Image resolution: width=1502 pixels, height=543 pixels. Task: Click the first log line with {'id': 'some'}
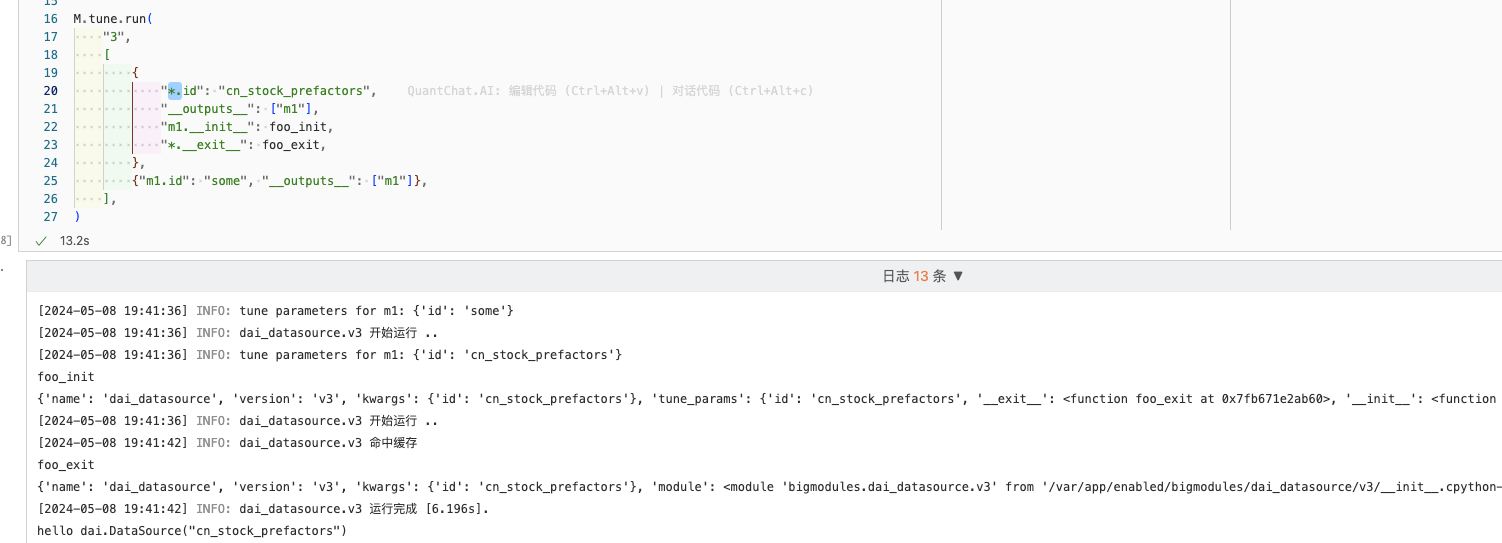coord(276,311)
